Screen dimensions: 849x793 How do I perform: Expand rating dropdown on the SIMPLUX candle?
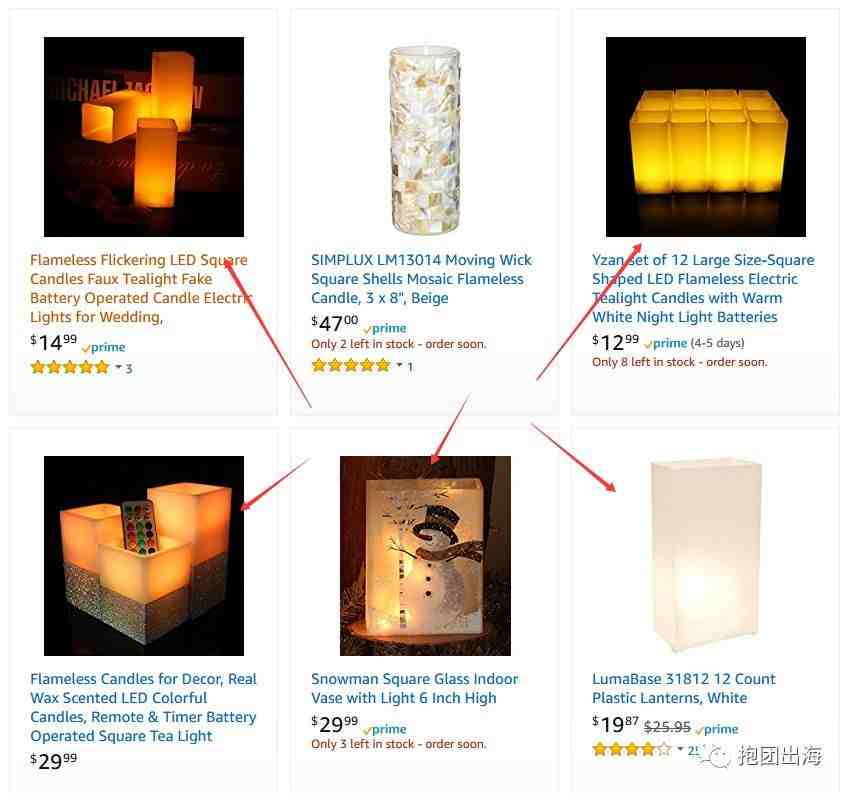(x=400, y=365)
